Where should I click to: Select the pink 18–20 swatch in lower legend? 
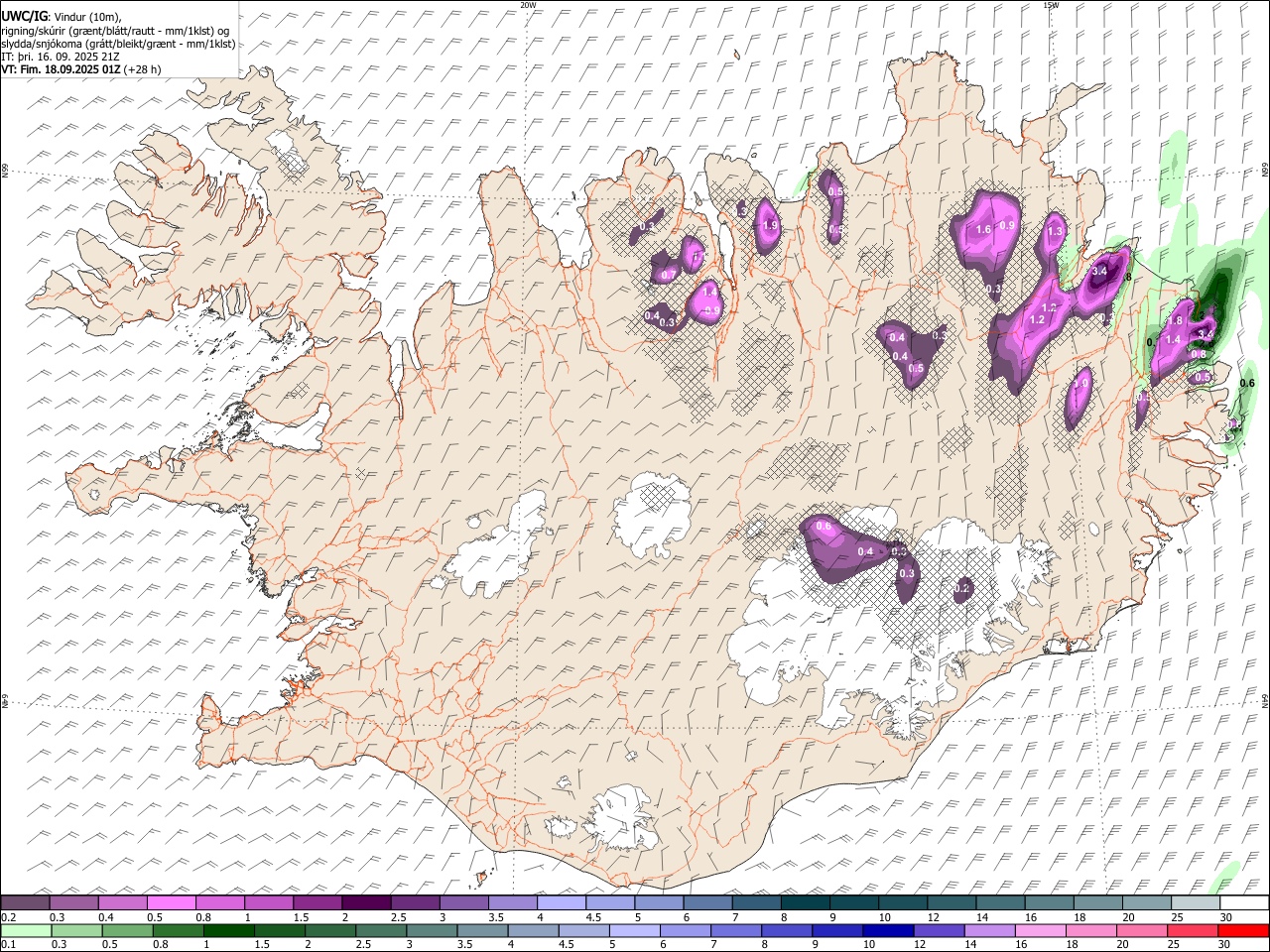[x=1091, y=931]
